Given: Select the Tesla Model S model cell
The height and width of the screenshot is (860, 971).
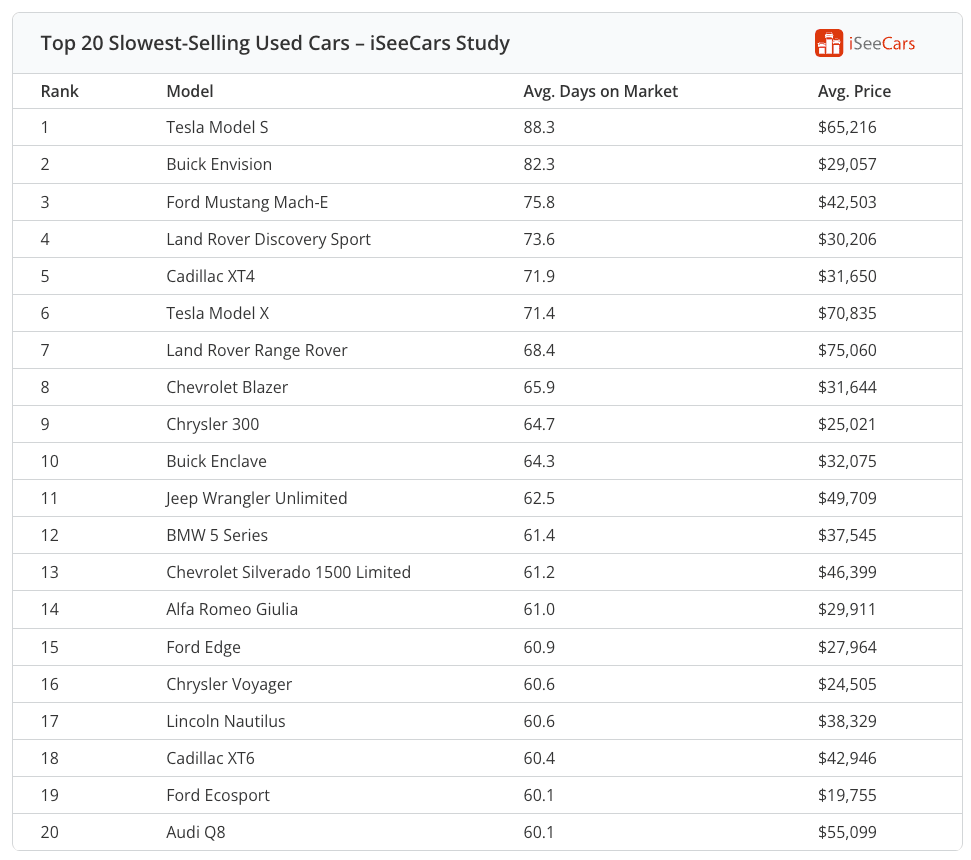Looking at the screenshot, I should 217,127.
